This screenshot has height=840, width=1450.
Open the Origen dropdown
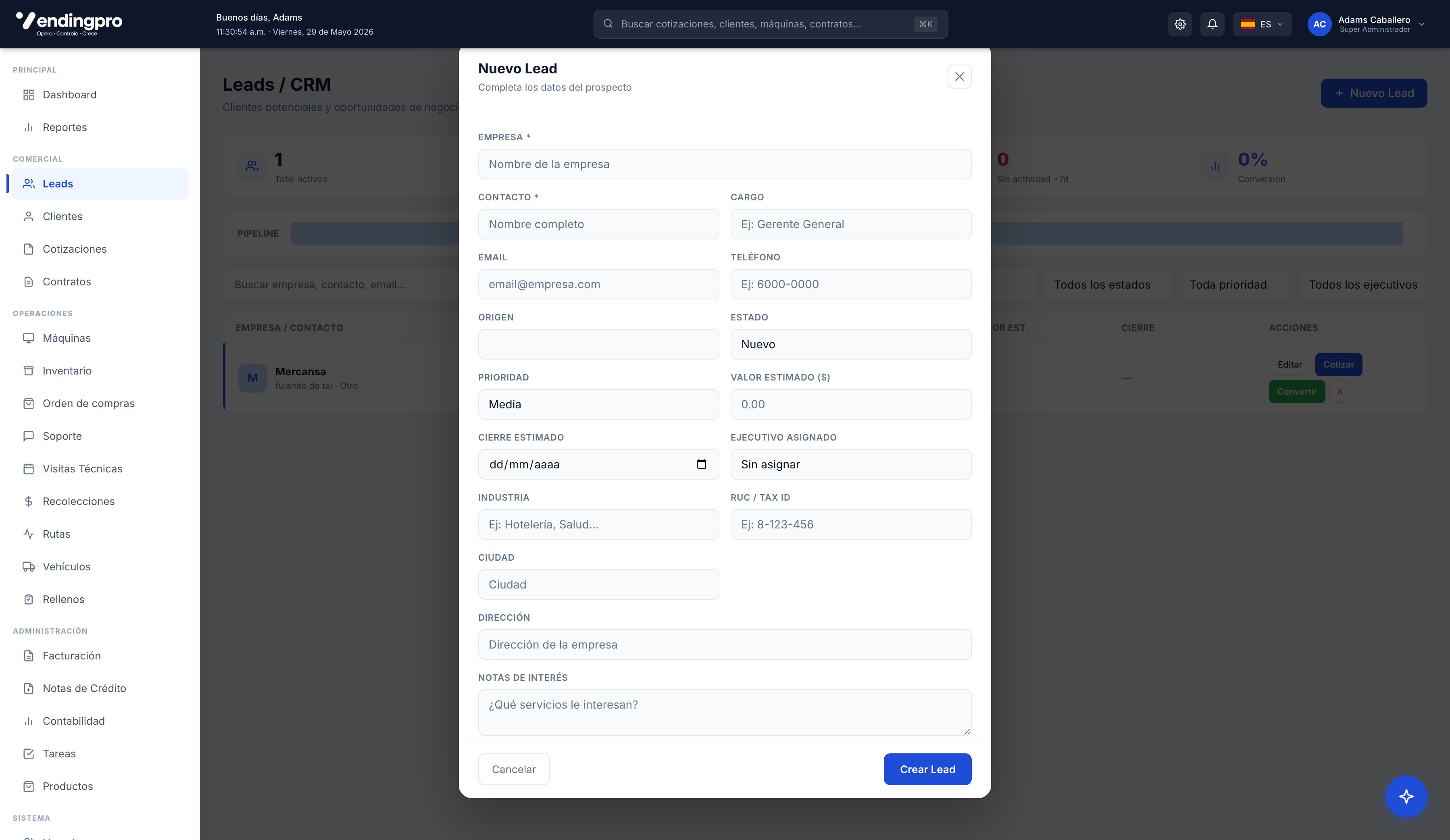point(598,344)
